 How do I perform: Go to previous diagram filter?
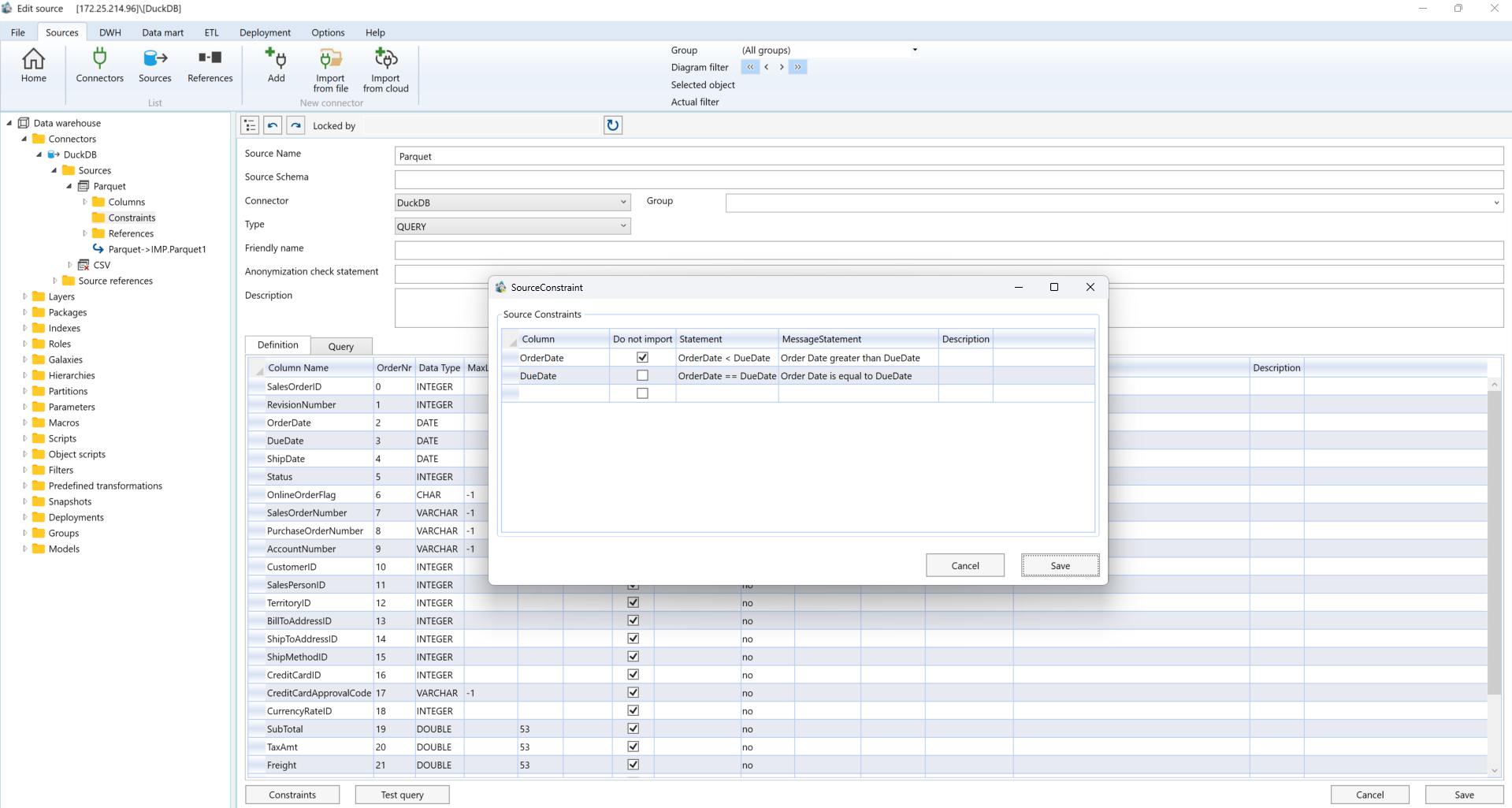(x=766, y=67)
